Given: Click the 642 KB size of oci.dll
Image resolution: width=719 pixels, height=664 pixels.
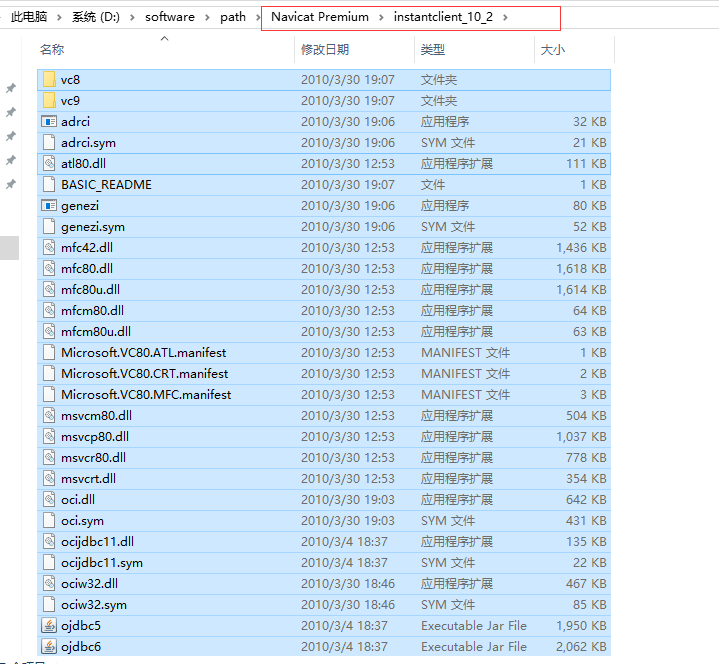Looking at the screenshot, I should pos(586,499).
